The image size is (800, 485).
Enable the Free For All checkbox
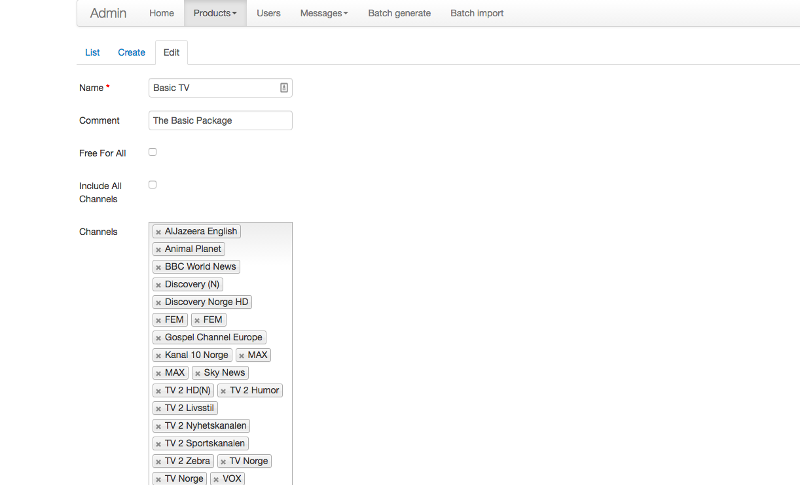(153, 152)
